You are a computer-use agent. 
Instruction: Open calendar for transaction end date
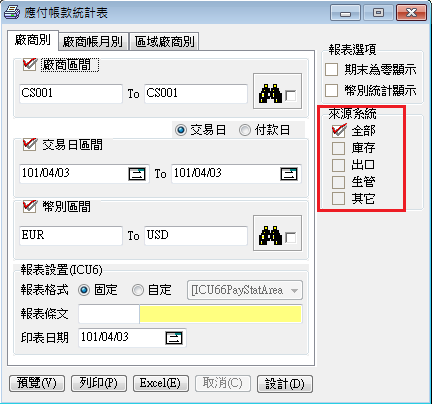[289, 174]
